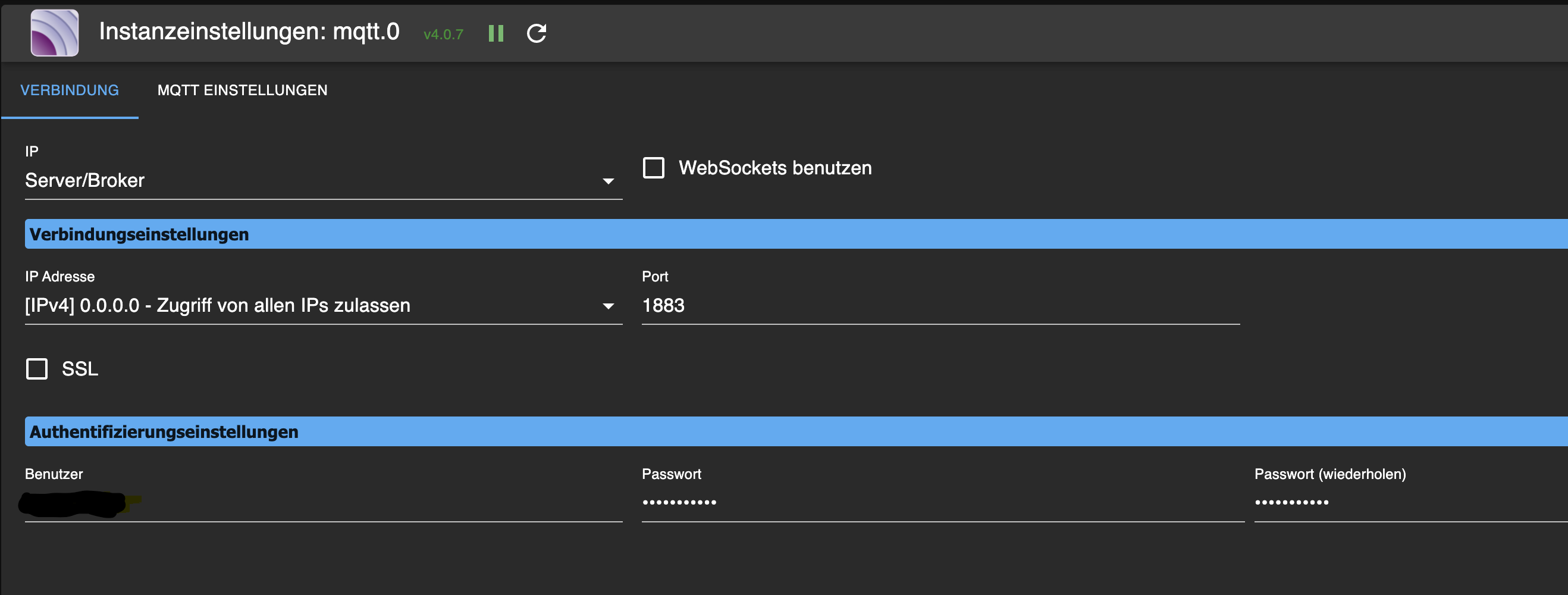Click the WebSockets benutzen label text
1568x595 pixels.
point(775,168)
